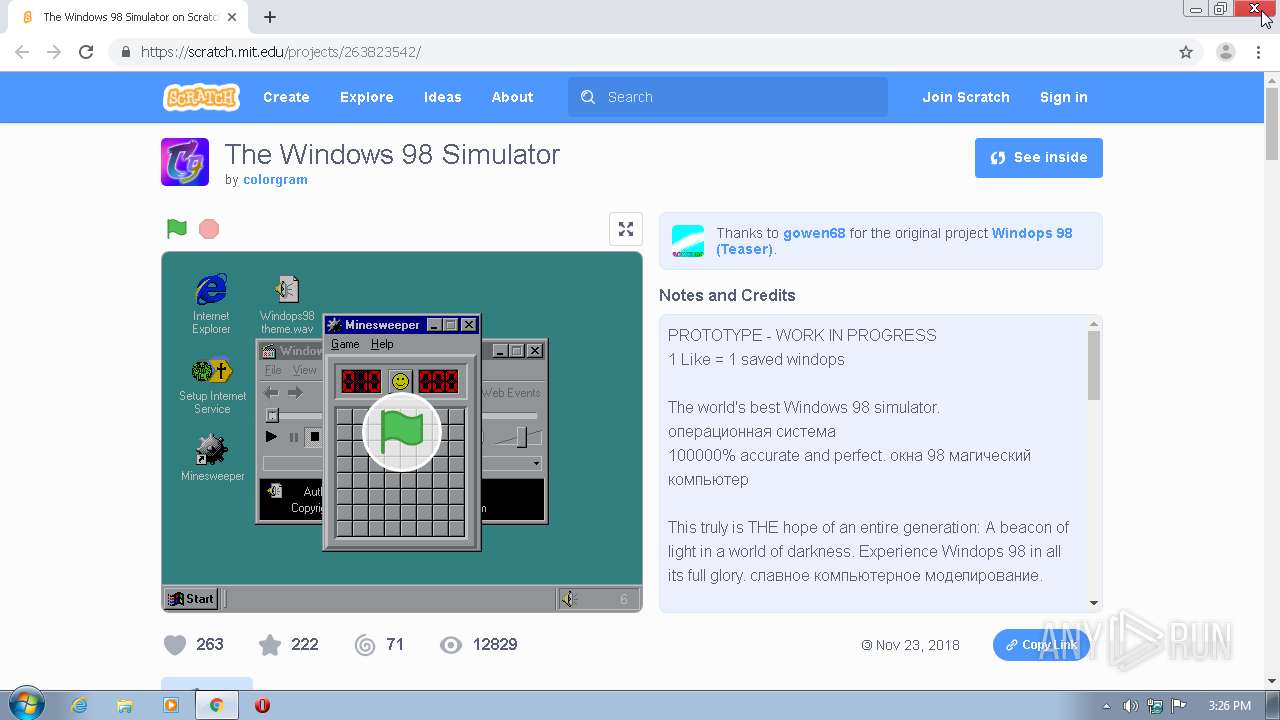Click the page vertical scrollbar thumb
This screenshot has height=720, width=1280.
(x=1272, y=124)
